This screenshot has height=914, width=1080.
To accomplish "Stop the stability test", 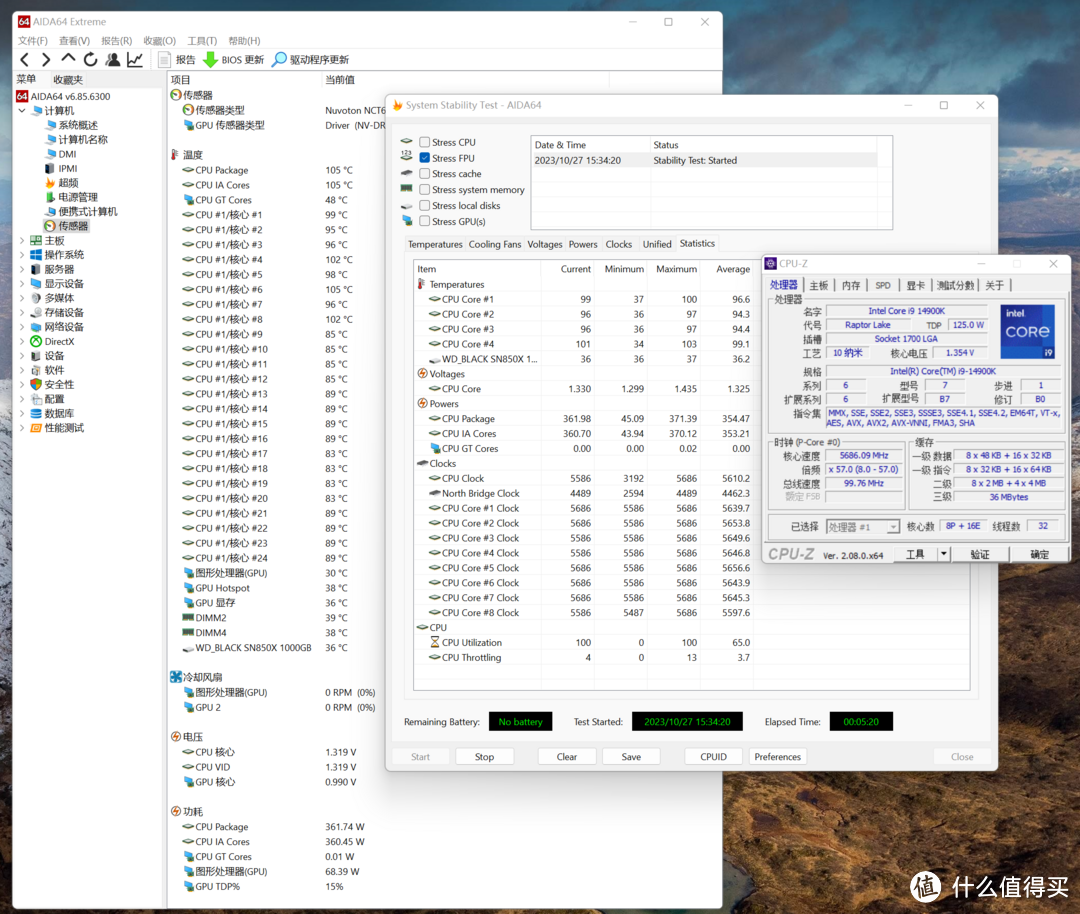I will coord(484,757).
